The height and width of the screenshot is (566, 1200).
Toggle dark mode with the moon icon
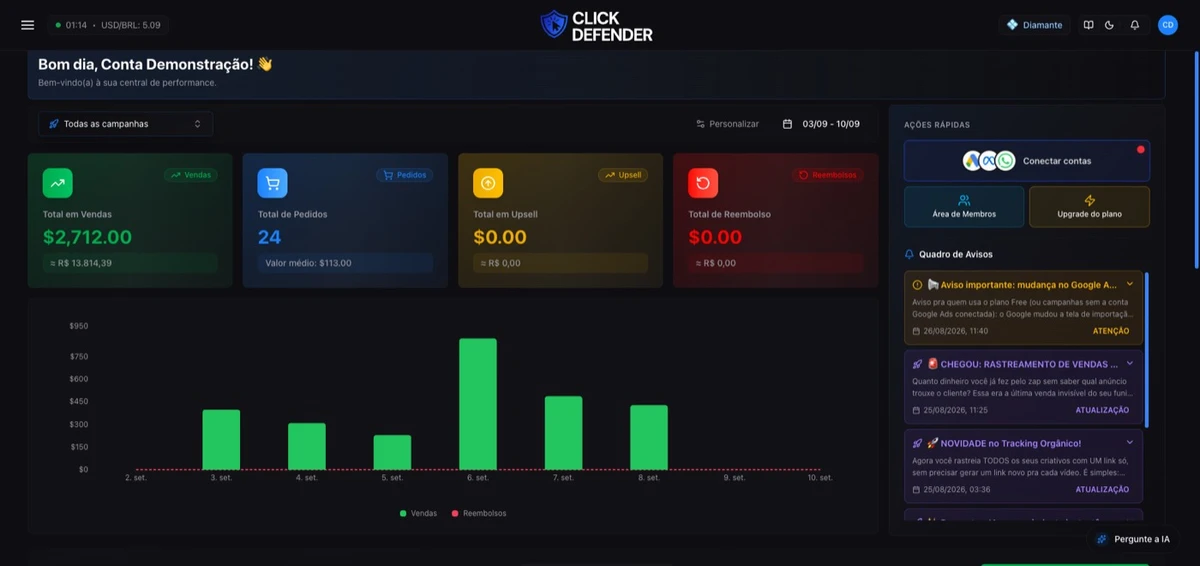(x=1109, y=25)
